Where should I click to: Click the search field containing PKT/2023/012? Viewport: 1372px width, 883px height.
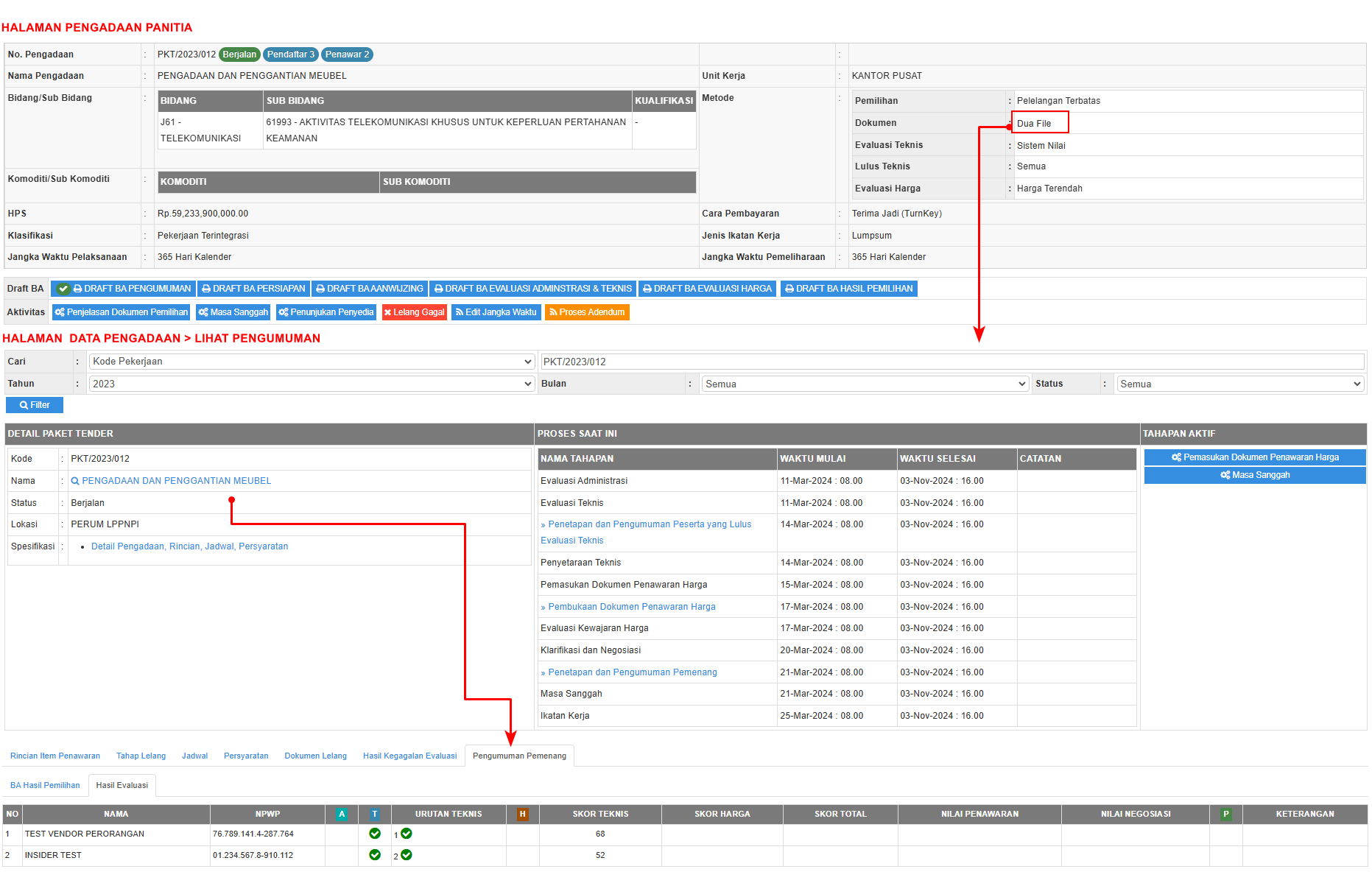point(951,362)
